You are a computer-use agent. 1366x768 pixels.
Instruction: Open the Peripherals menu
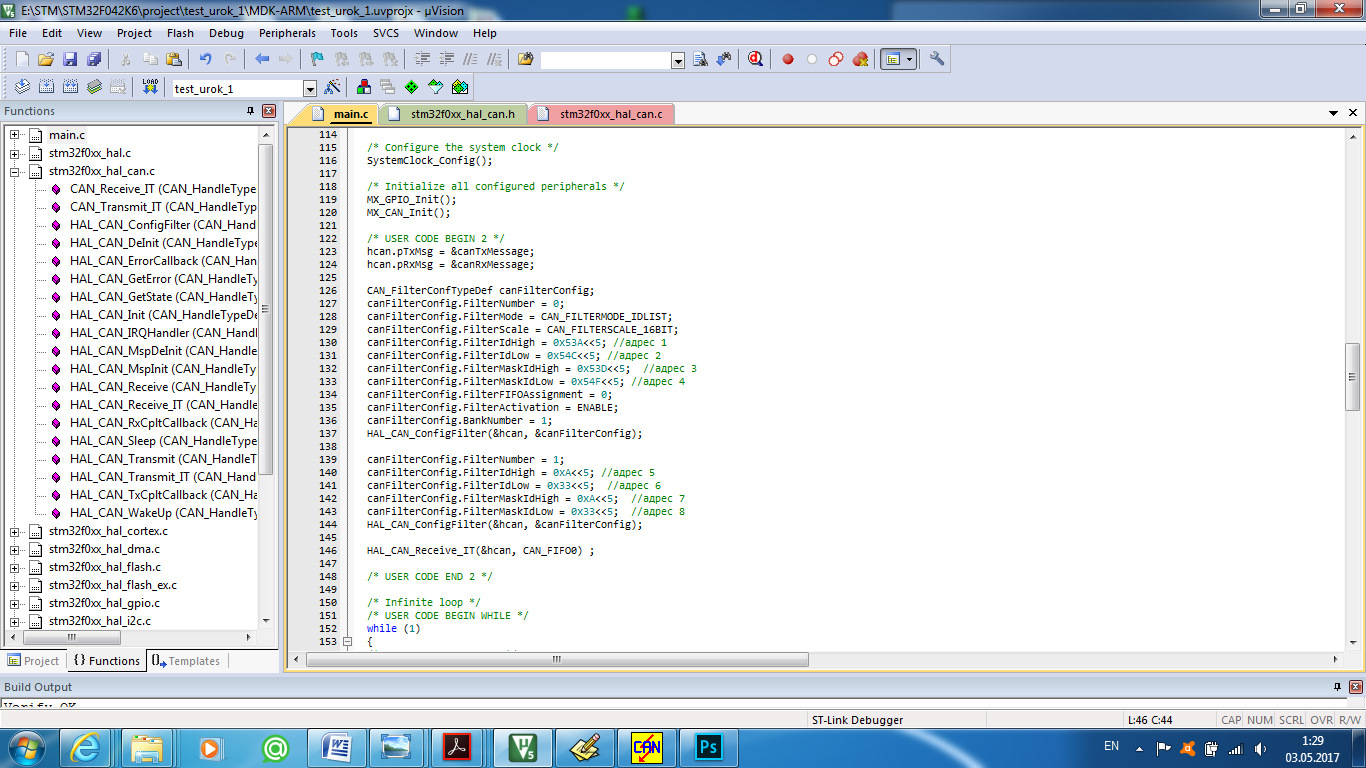[287, 33]
